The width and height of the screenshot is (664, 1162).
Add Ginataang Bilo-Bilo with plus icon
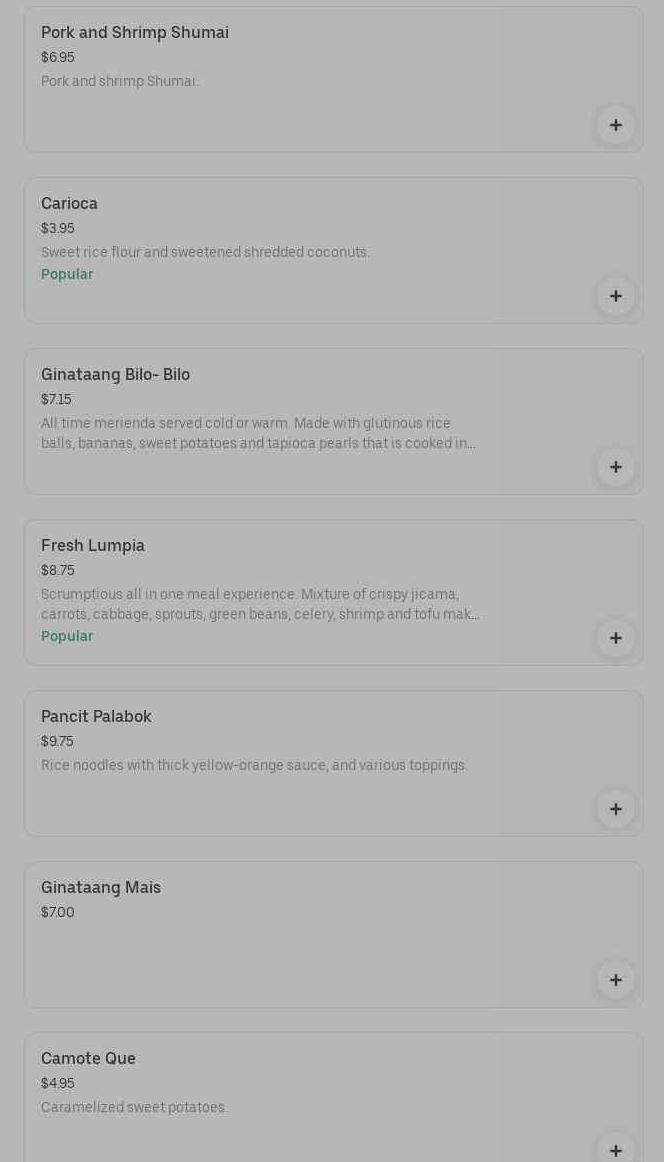(x=615, y=467)
